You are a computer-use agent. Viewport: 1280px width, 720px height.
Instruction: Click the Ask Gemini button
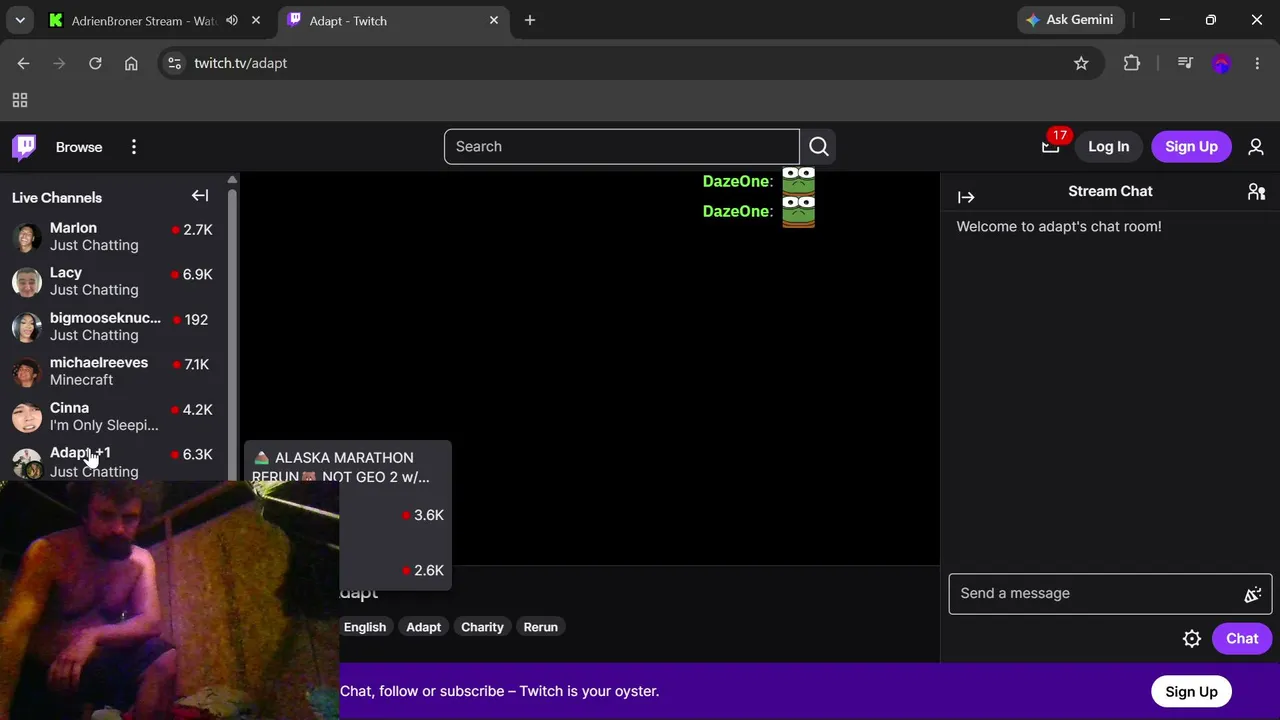click(x=1071, y=20)
